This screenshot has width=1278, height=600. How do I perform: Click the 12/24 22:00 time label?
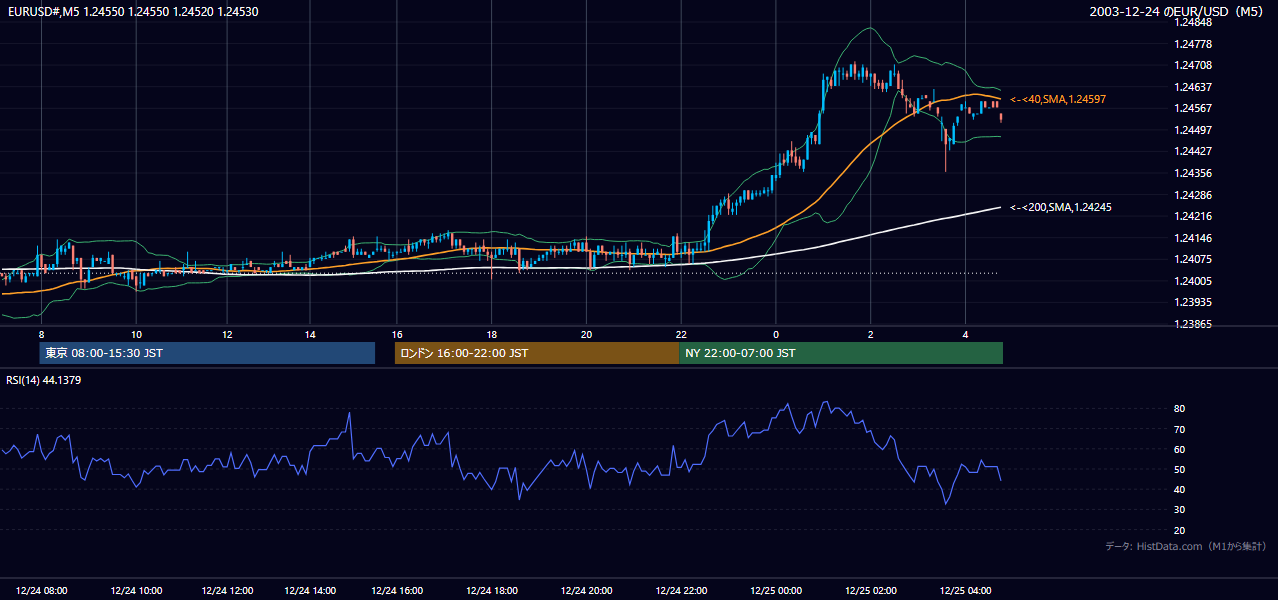(x=681, y=590)
